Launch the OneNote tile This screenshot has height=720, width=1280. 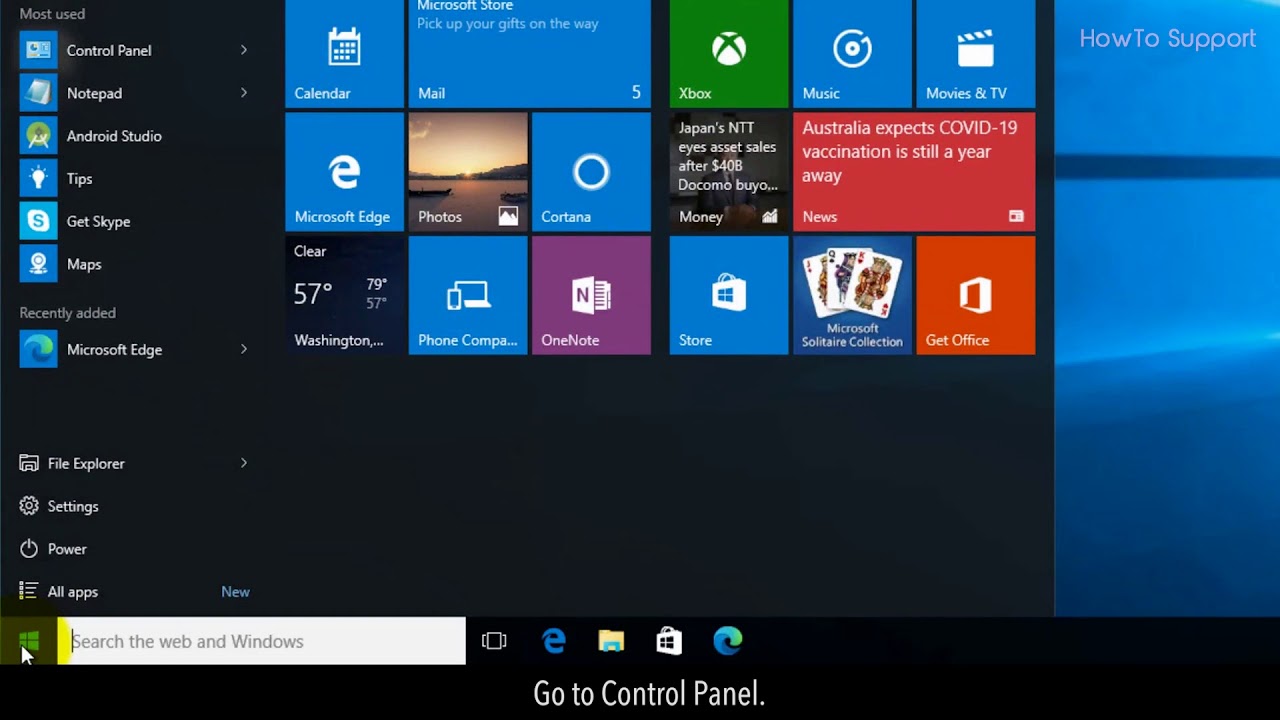point(591,295)
